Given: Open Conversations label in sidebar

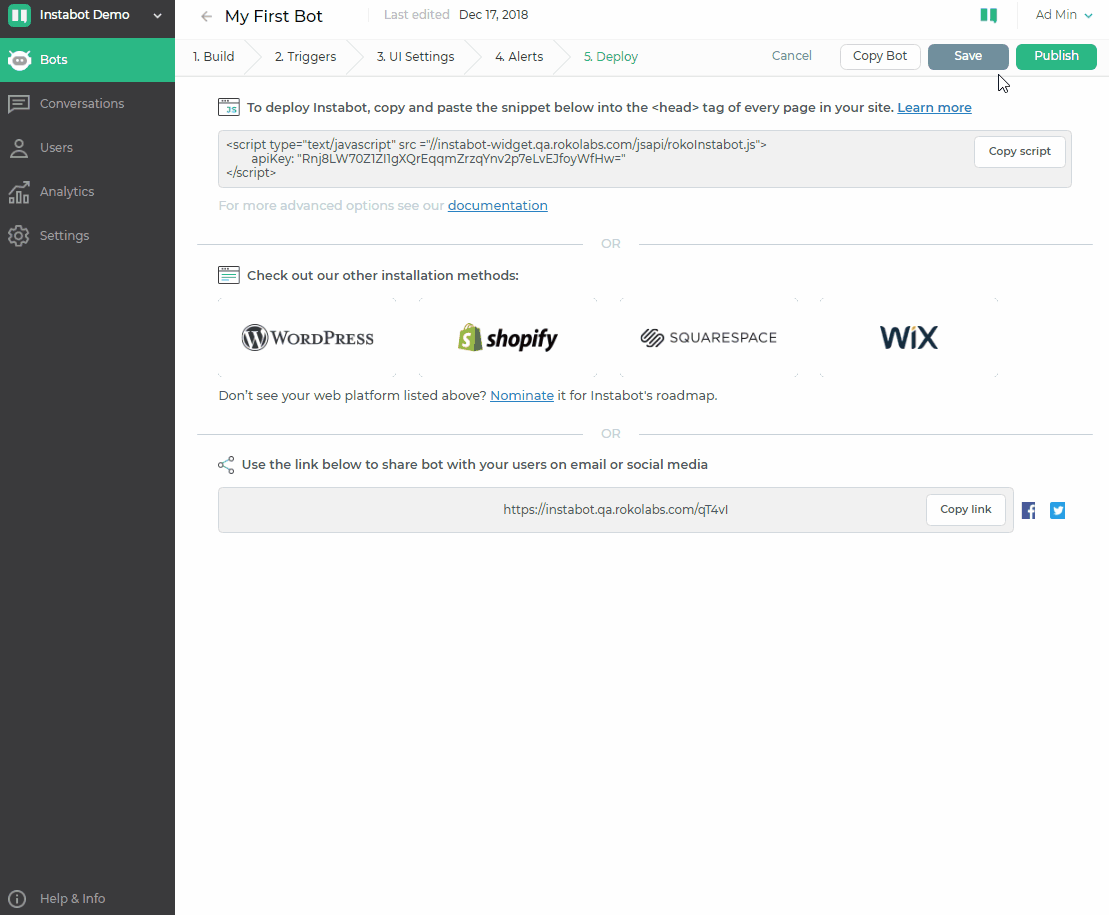Looking at the screenshot, I should [82, 104].
